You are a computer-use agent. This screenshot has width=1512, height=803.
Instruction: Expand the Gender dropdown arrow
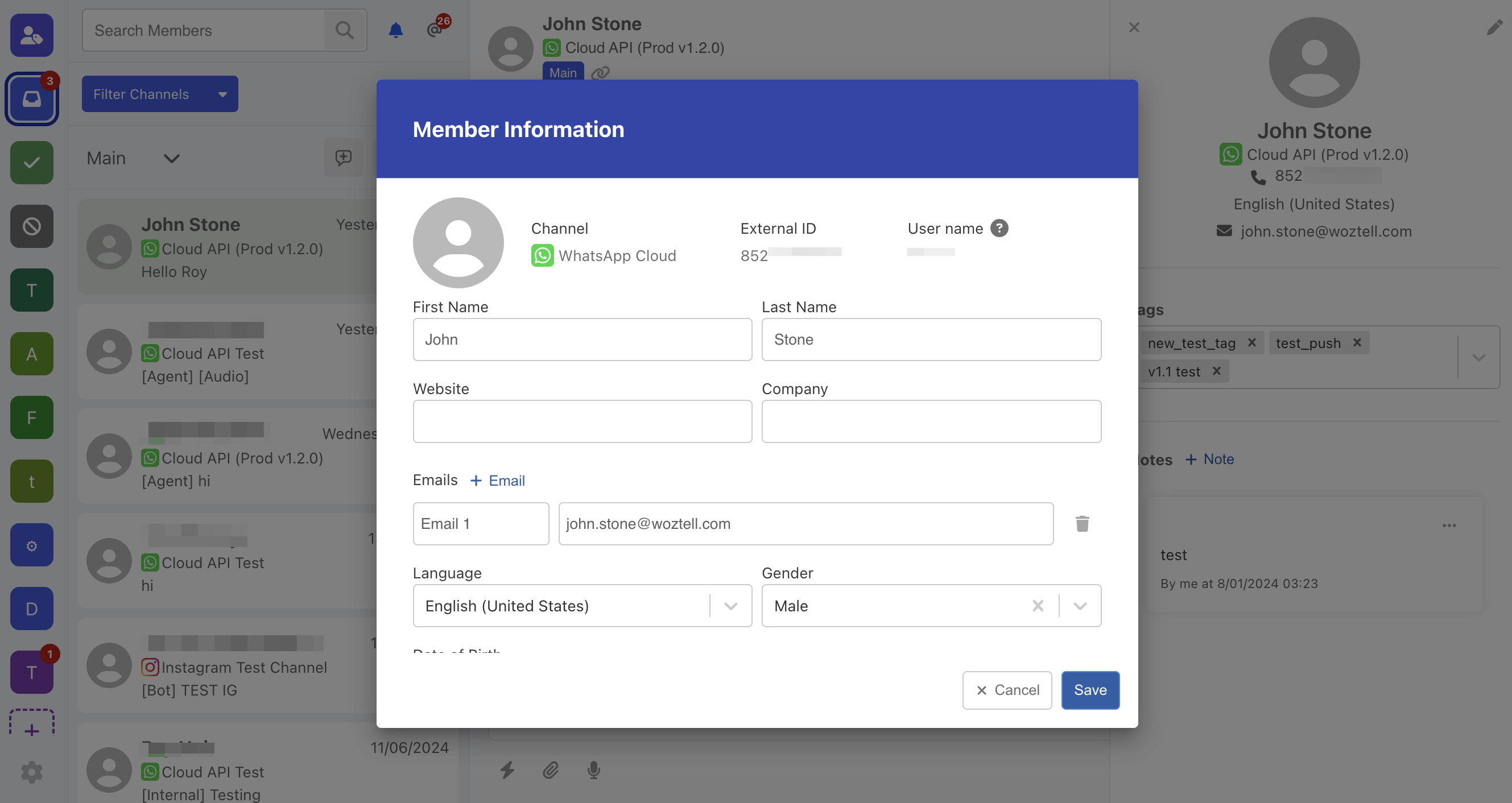coord(1080,606)
